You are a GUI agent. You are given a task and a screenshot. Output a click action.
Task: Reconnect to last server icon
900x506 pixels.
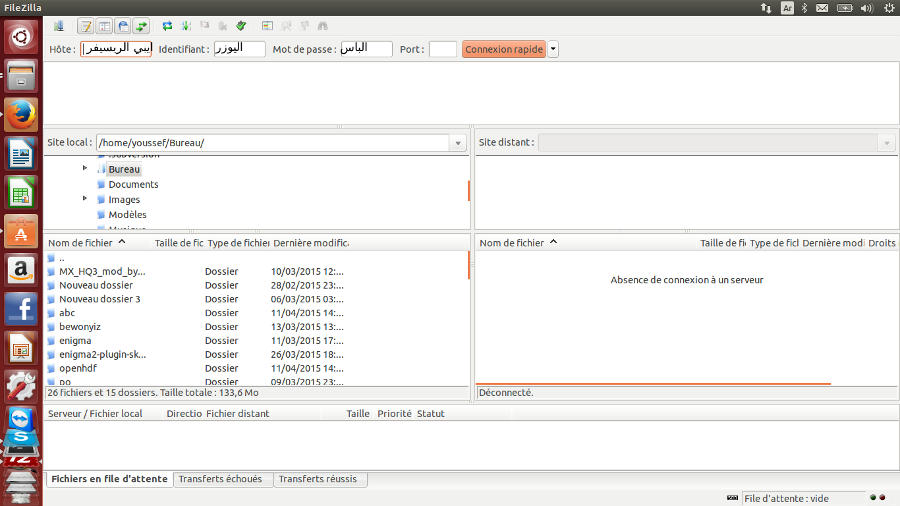coord(241,26)
